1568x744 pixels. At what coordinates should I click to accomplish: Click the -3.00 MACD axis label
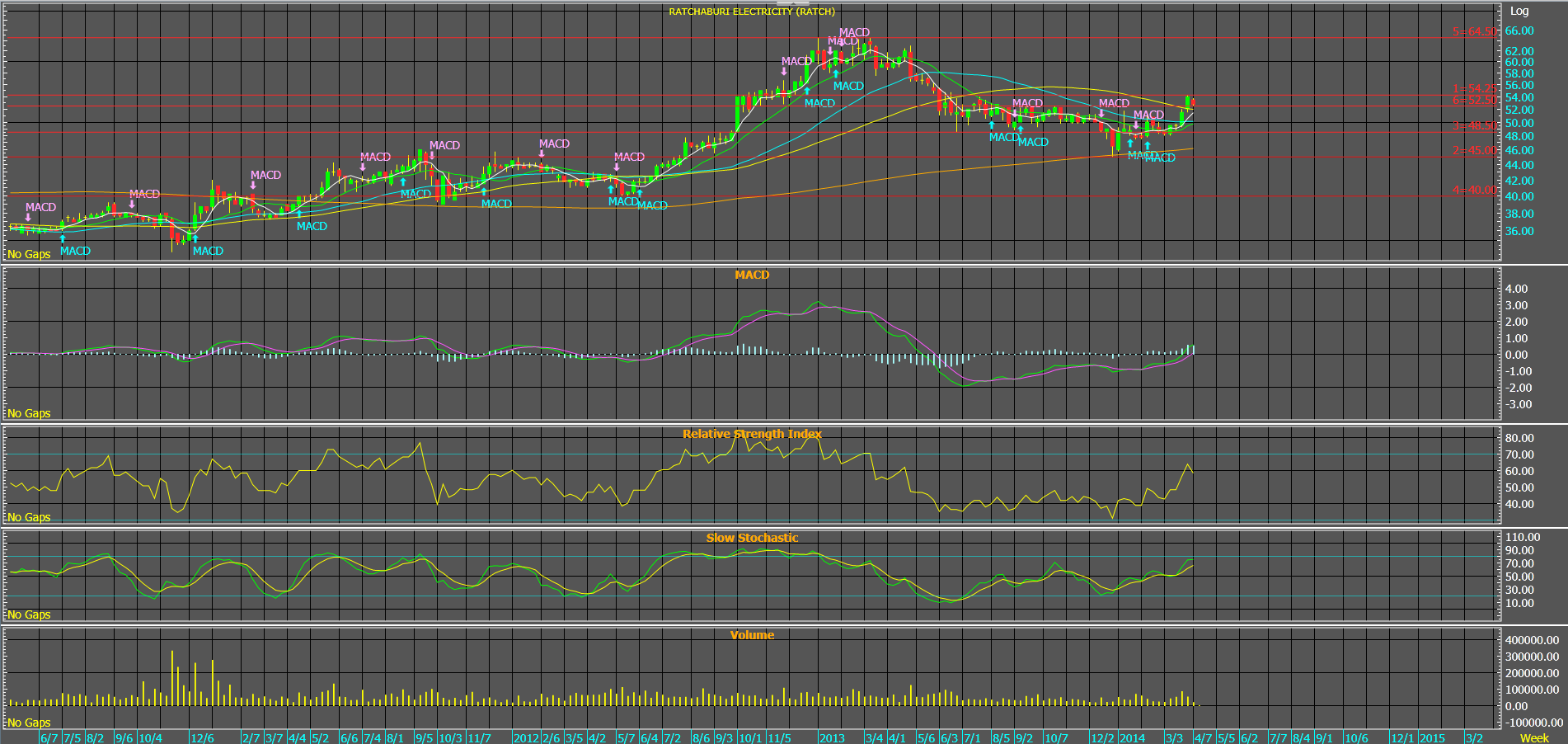1517,404
